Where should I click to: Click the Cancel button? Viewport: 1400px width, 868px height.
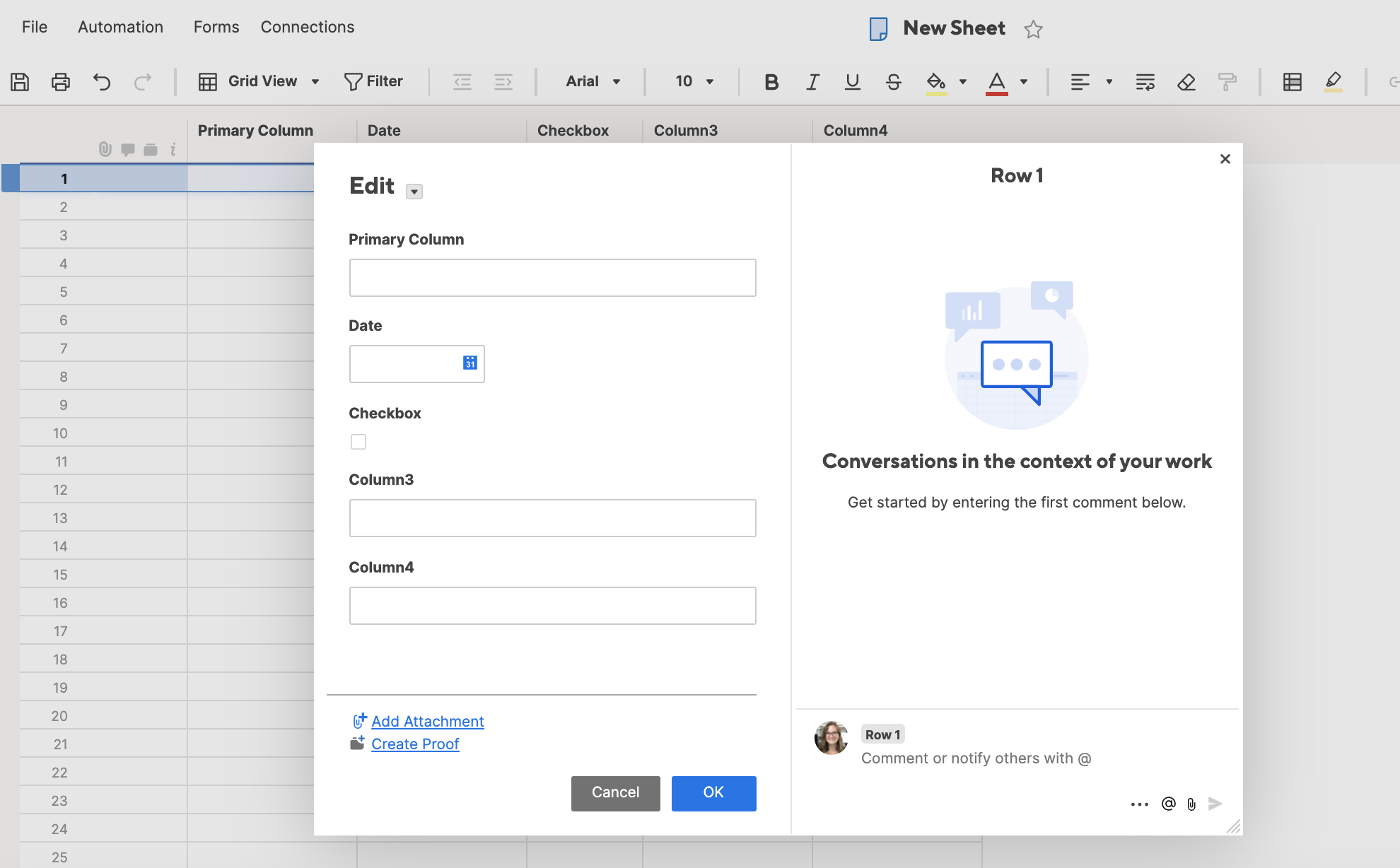pos(616,793)
